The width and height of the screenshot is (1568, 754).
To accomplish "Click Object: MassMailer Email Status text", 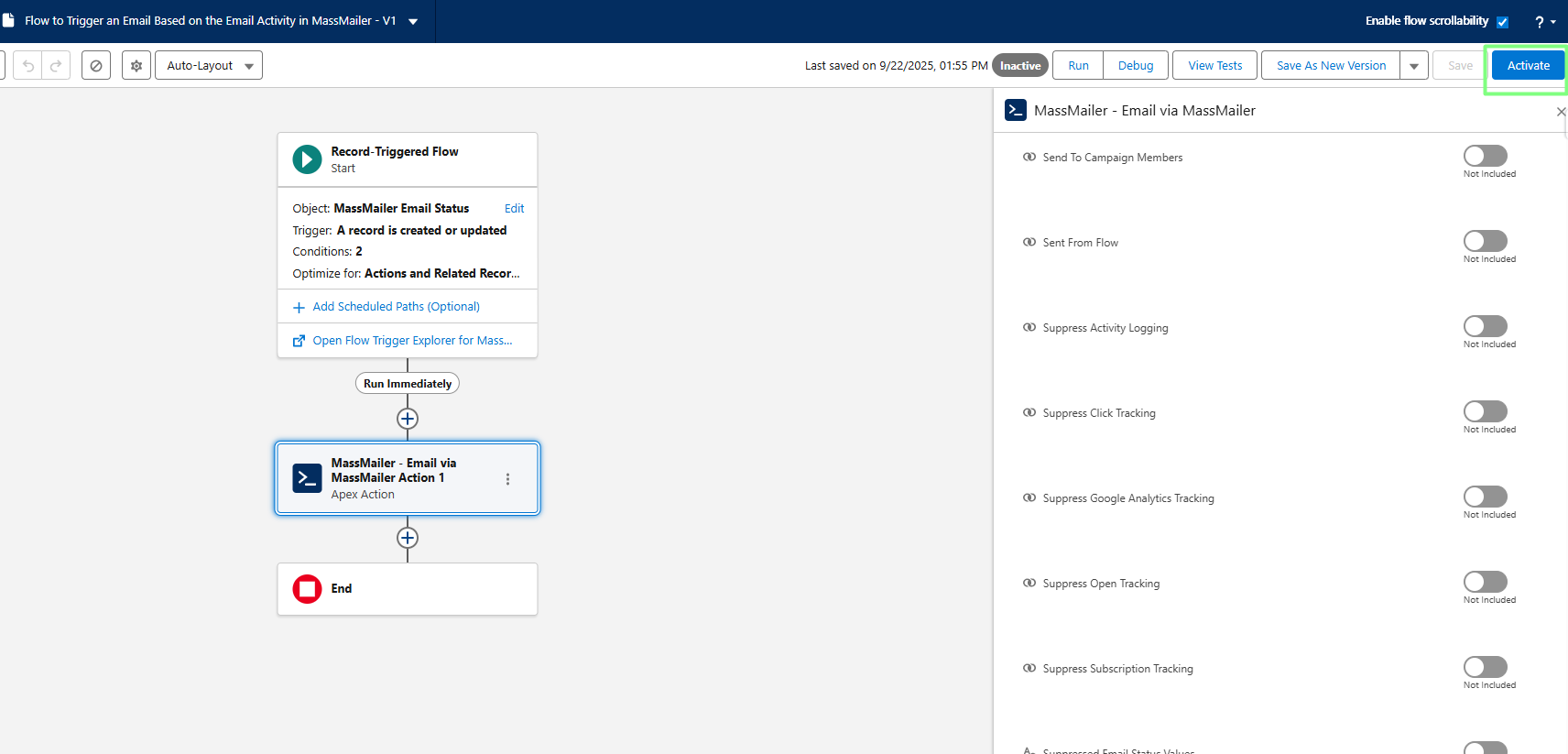I will click(x=380, y=209).
